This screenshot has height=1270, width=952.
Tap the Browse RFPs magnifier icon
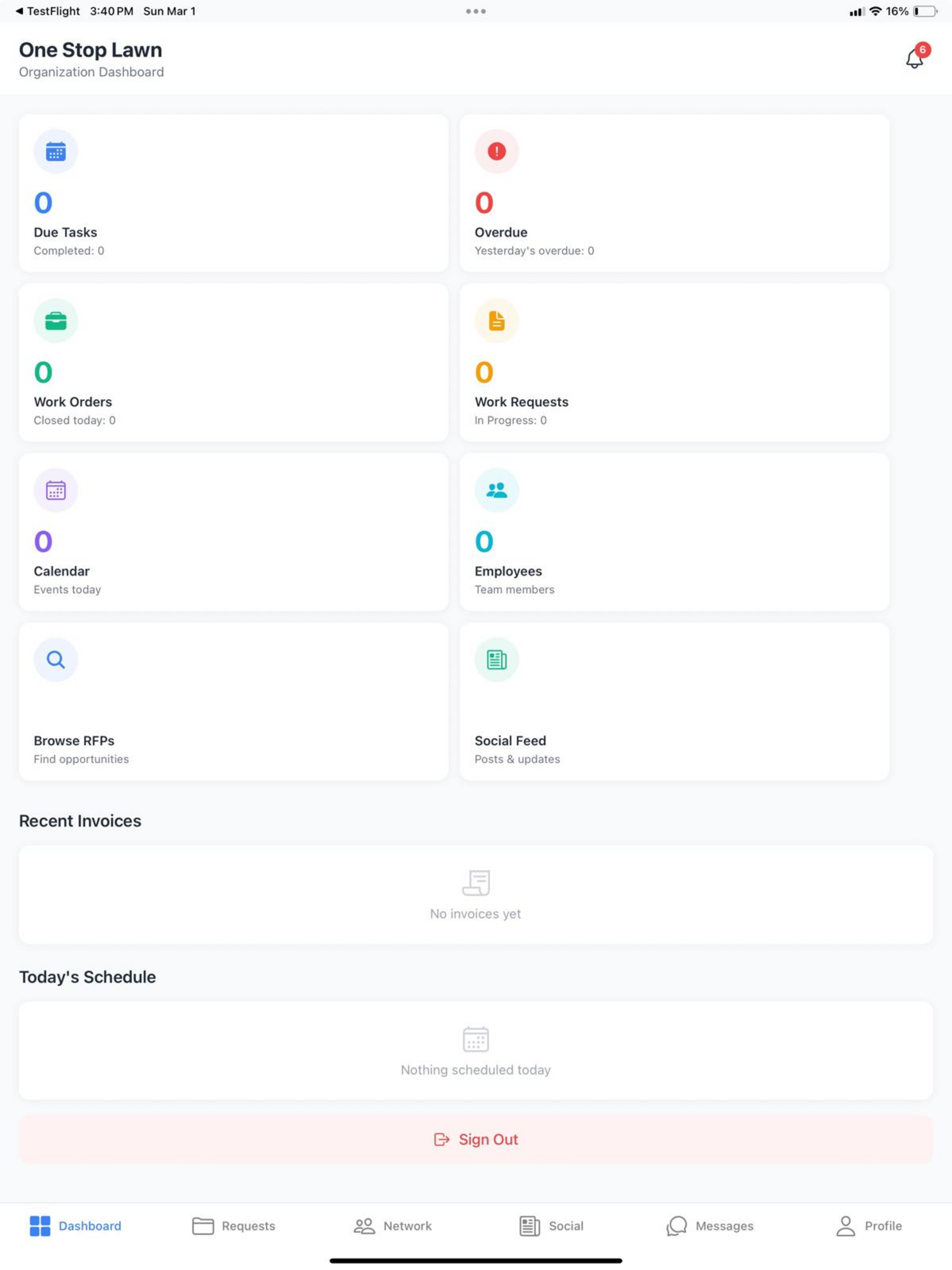point(56,660)
